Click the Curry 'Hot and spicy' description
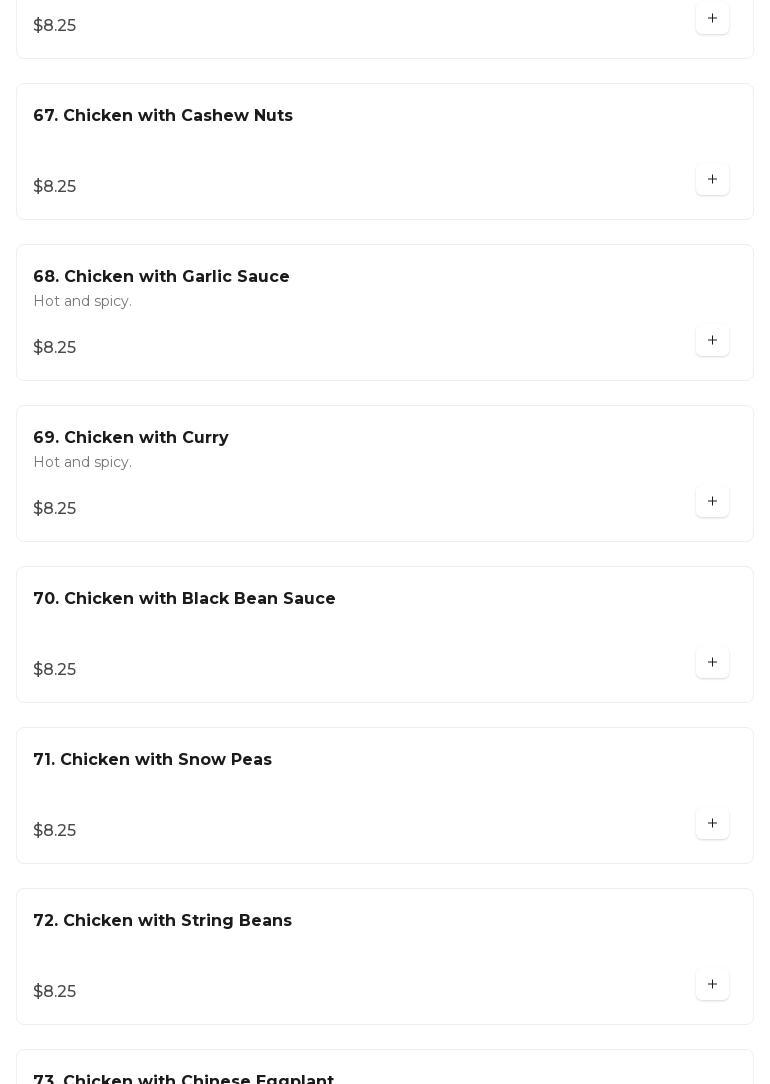Screen dimensions: 770x1084 [82, 463]
